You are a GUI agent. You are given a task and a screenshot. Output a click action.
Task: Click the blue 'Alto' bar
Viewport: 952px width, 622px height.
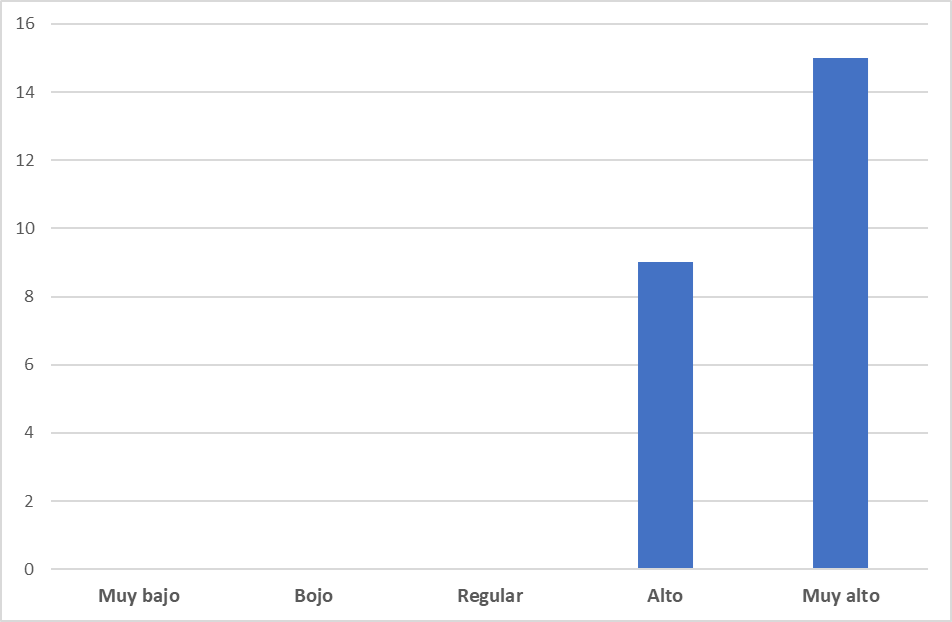pyautogui.click(x=665, y=415)
